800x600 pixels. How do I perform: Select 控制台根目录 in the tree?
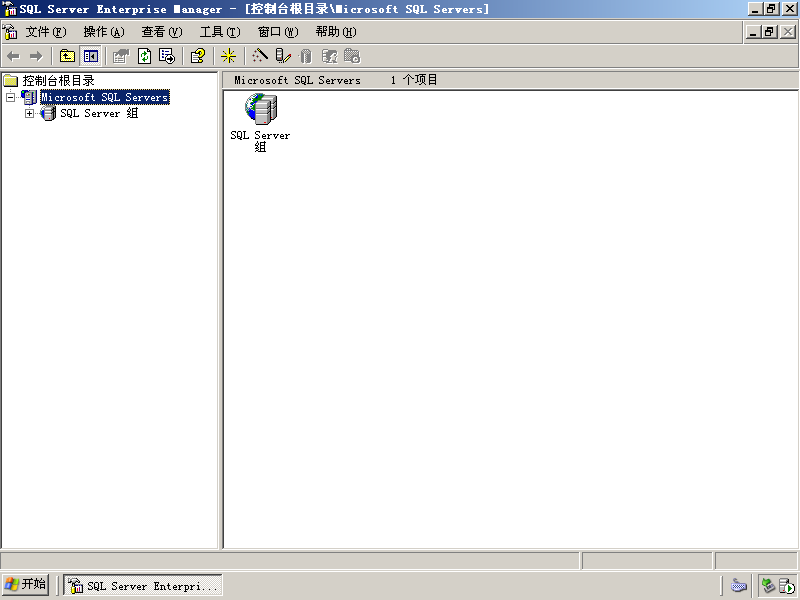[x=58, y=81]
